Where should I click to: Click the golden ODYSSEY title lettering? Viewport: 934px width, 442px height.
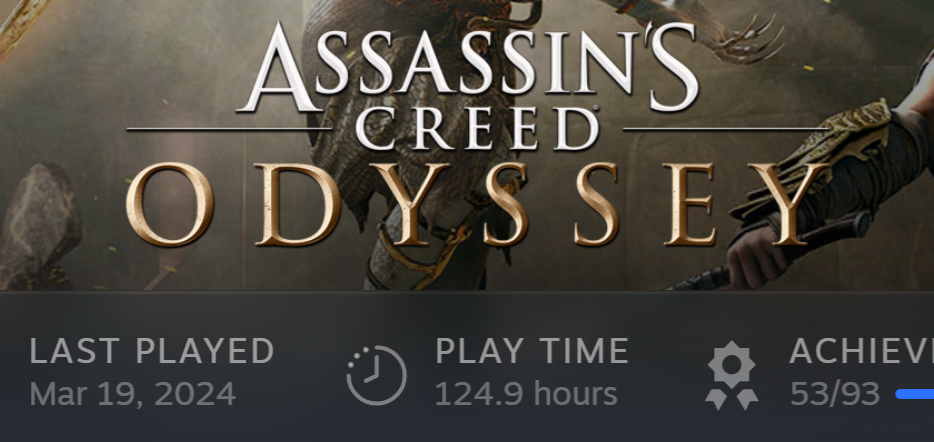click(x=477, y=204)
